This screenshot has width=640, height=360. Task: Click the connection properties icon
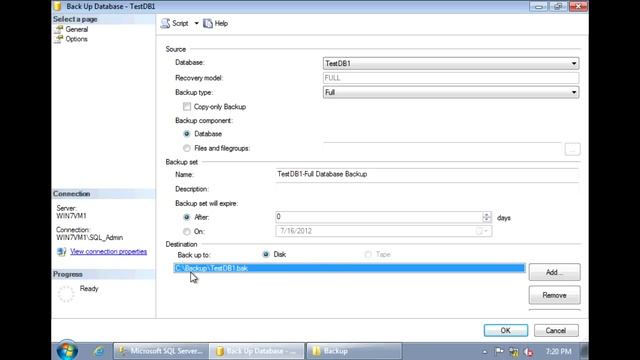[61, 251]
